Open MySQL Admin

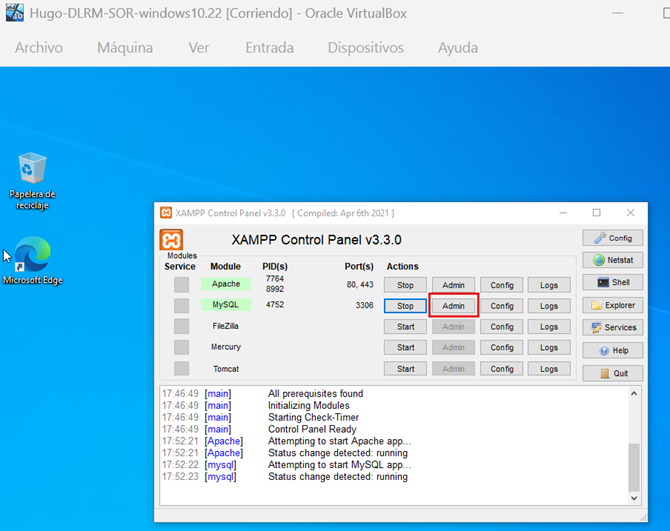point(453,306)
